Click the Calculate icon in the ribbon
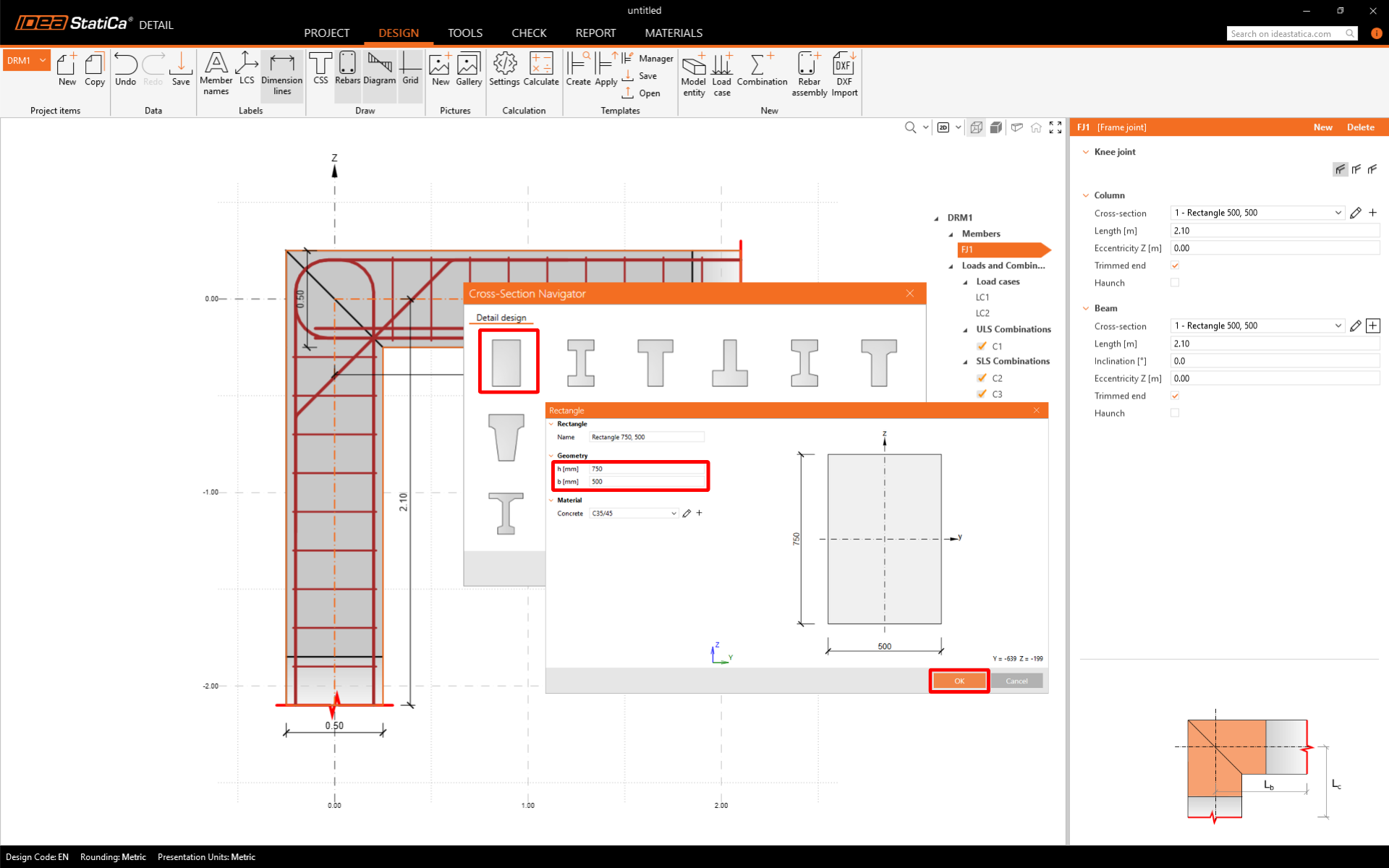 pyautogui.click(x=540, y=69)
